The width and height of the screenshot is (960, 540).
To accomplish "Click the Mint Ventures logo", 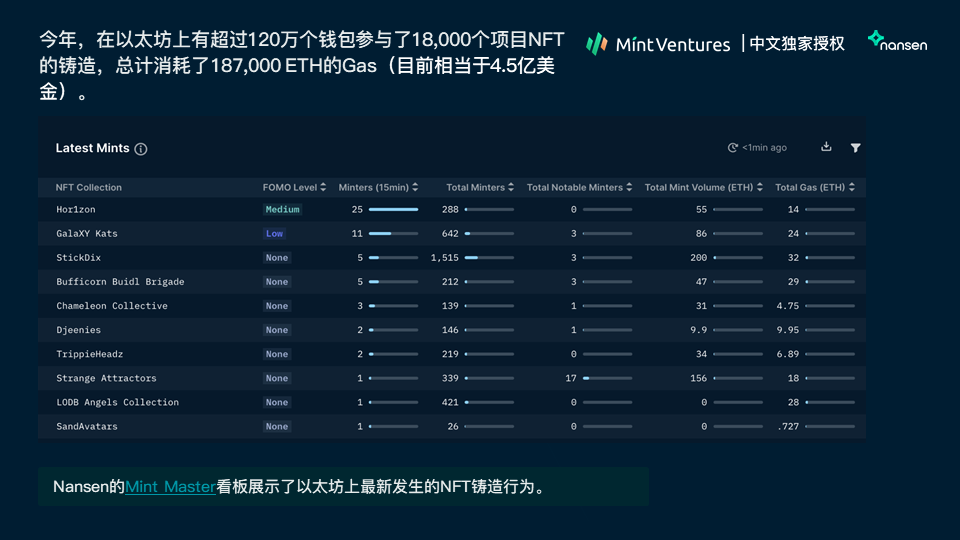I will pyautogui.click(x=658, y=44).
